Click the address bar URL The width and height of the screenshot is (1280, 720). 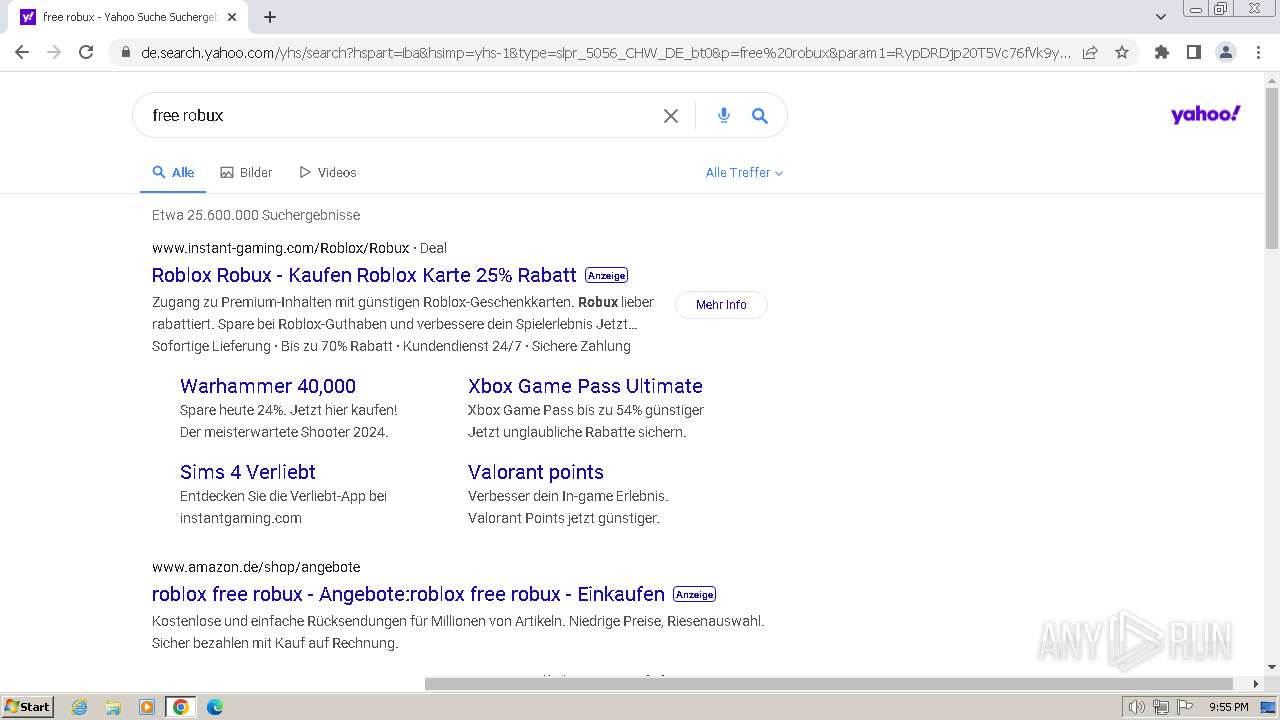pos(605,53)
